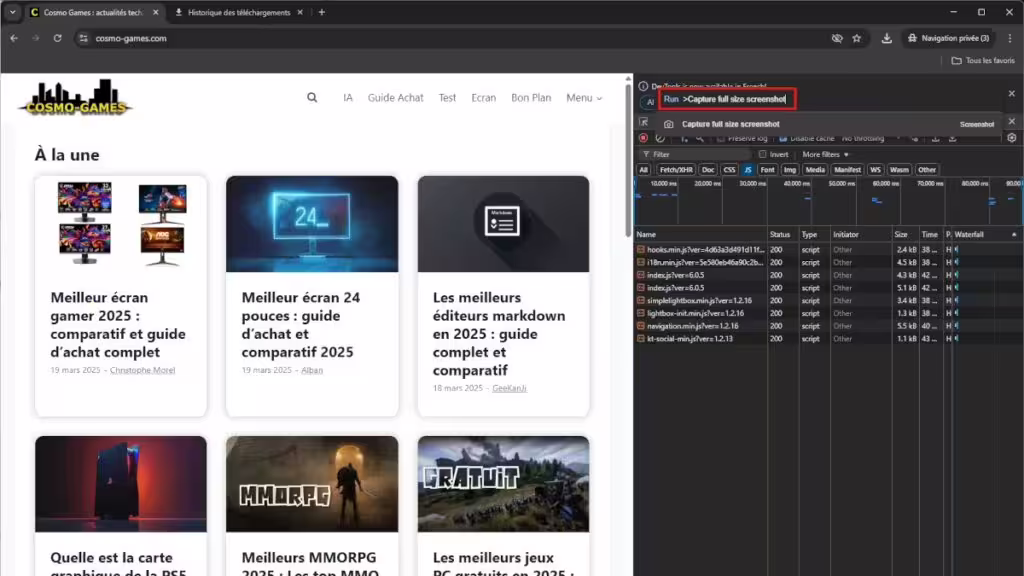This screenshot has height=576, width=1024.
Task: Click the import HAR upload icon
Action: point(936,138)
